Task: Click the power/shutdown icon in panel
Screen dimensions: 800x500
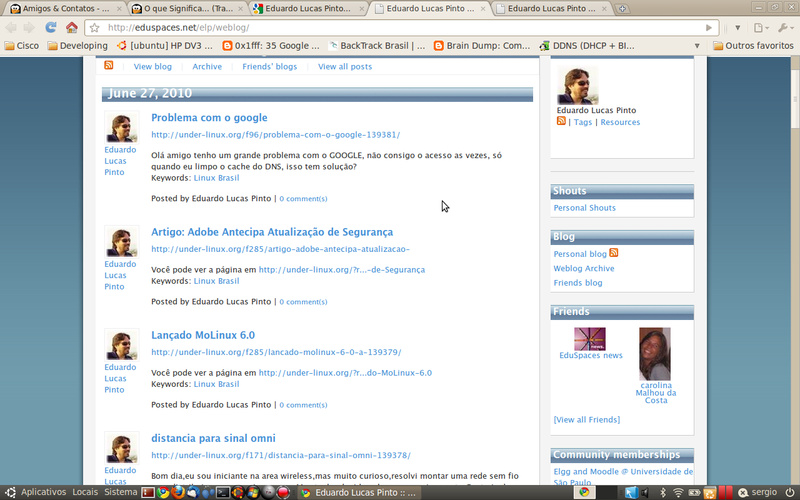Action: pos(789,492)
